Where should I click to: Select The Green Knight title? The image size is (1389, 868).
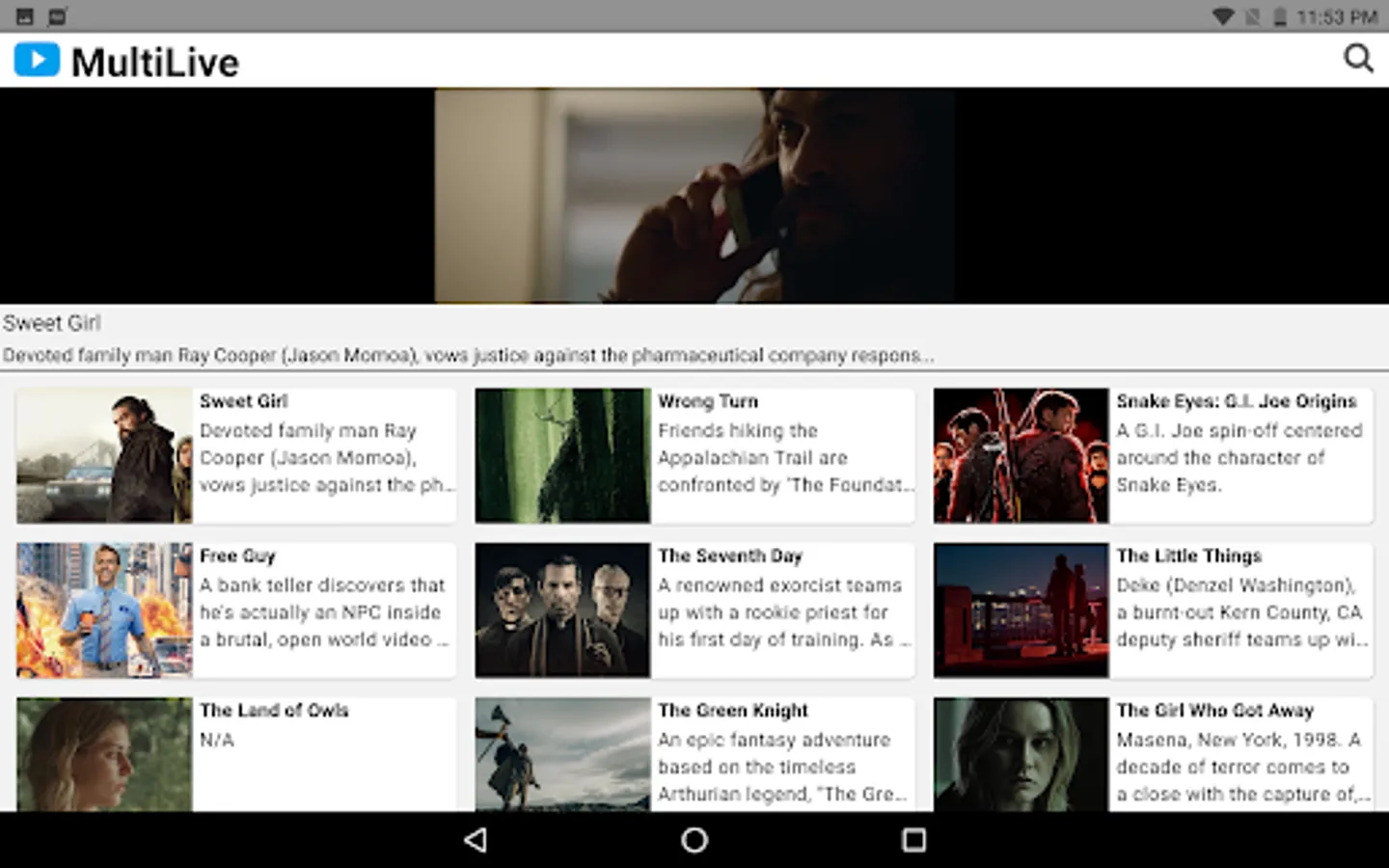tap(733, 710)
